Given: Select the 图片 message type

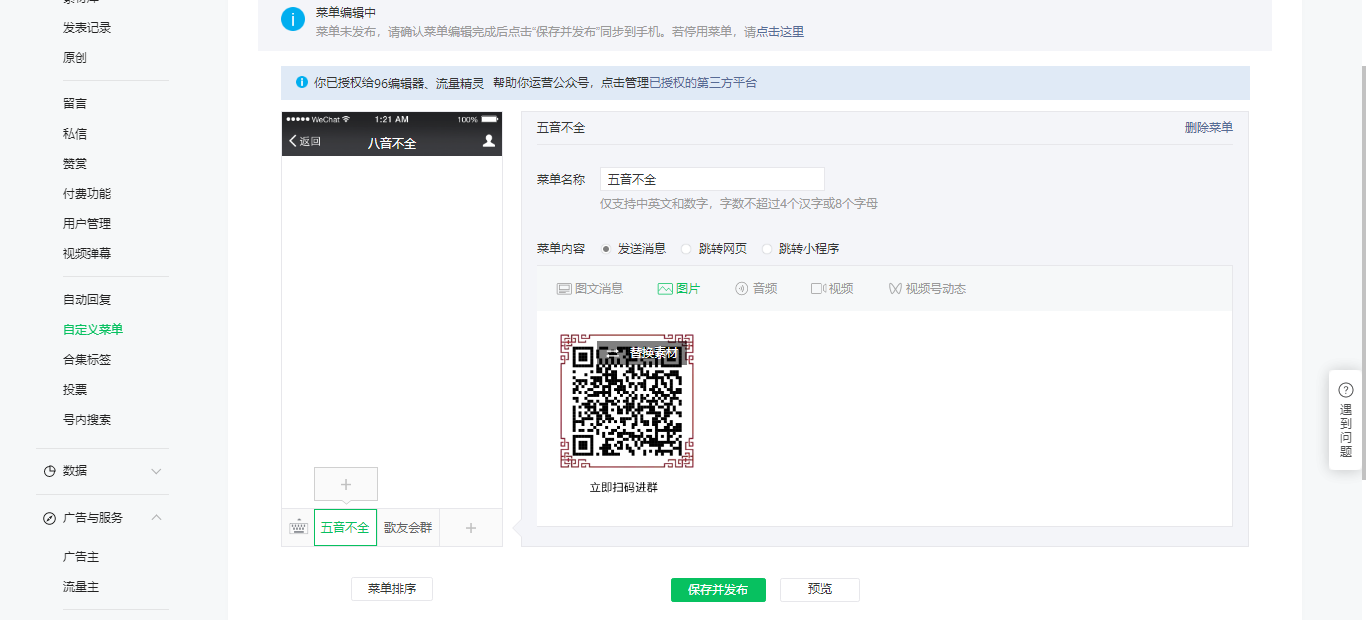Looking at the screenshot, I should (679, 289).
